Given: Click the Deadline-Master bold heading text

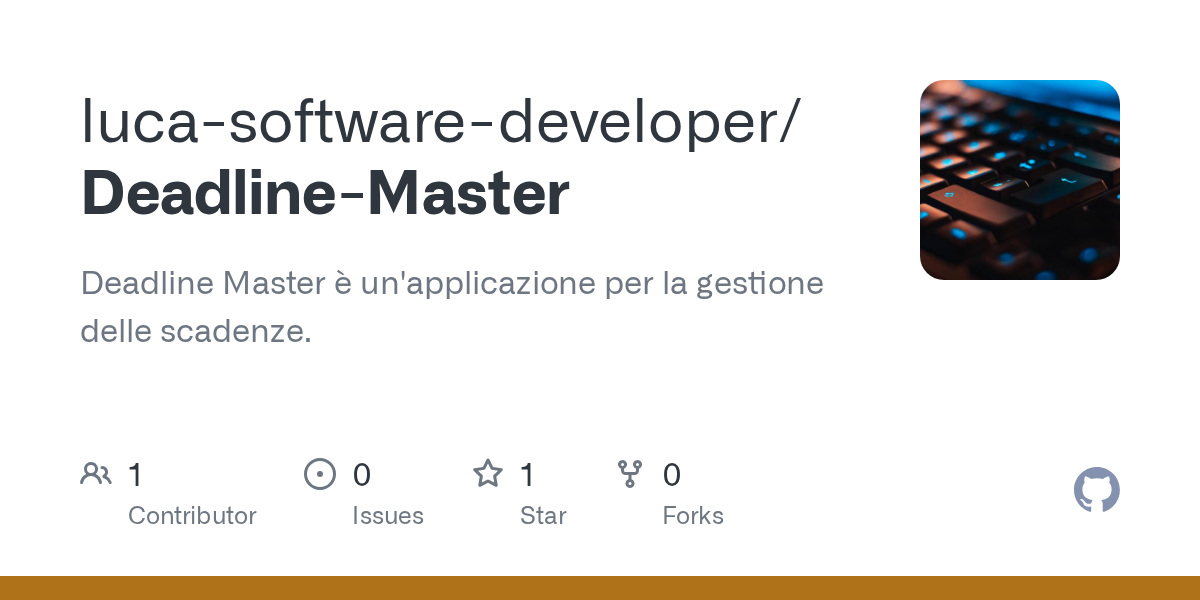Looking at the screenshot, I should click(x=323, y=192).
